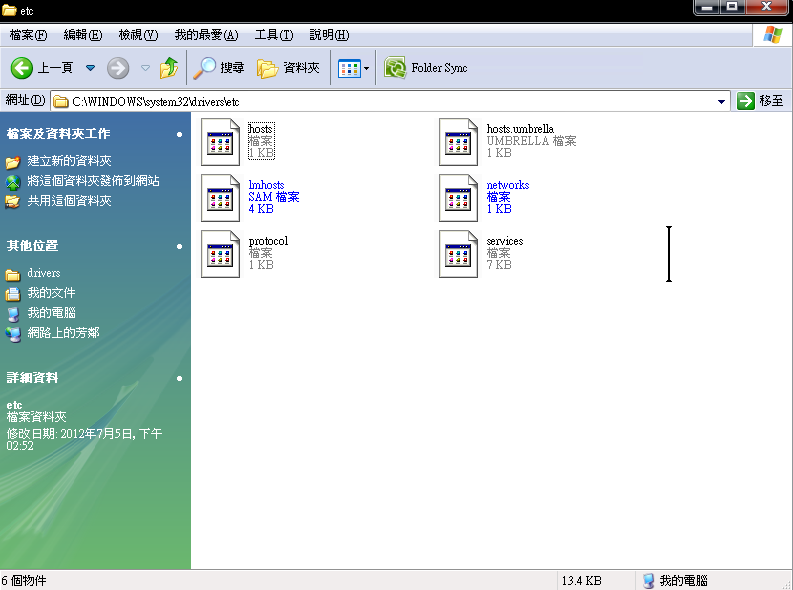This screenshot has height=590, width=793.
Task: Close the etc window
Action: tap(766, 7)
